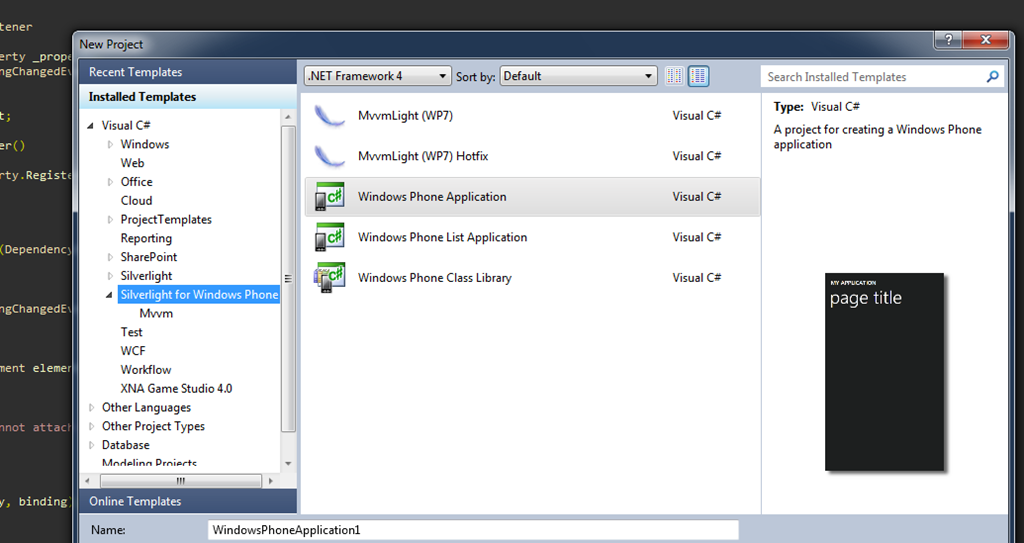The width and height of the screenshot is (1024, 543).
Task: Select the Reporting template category
Action: pyautogui.click(x=146, y=239)
